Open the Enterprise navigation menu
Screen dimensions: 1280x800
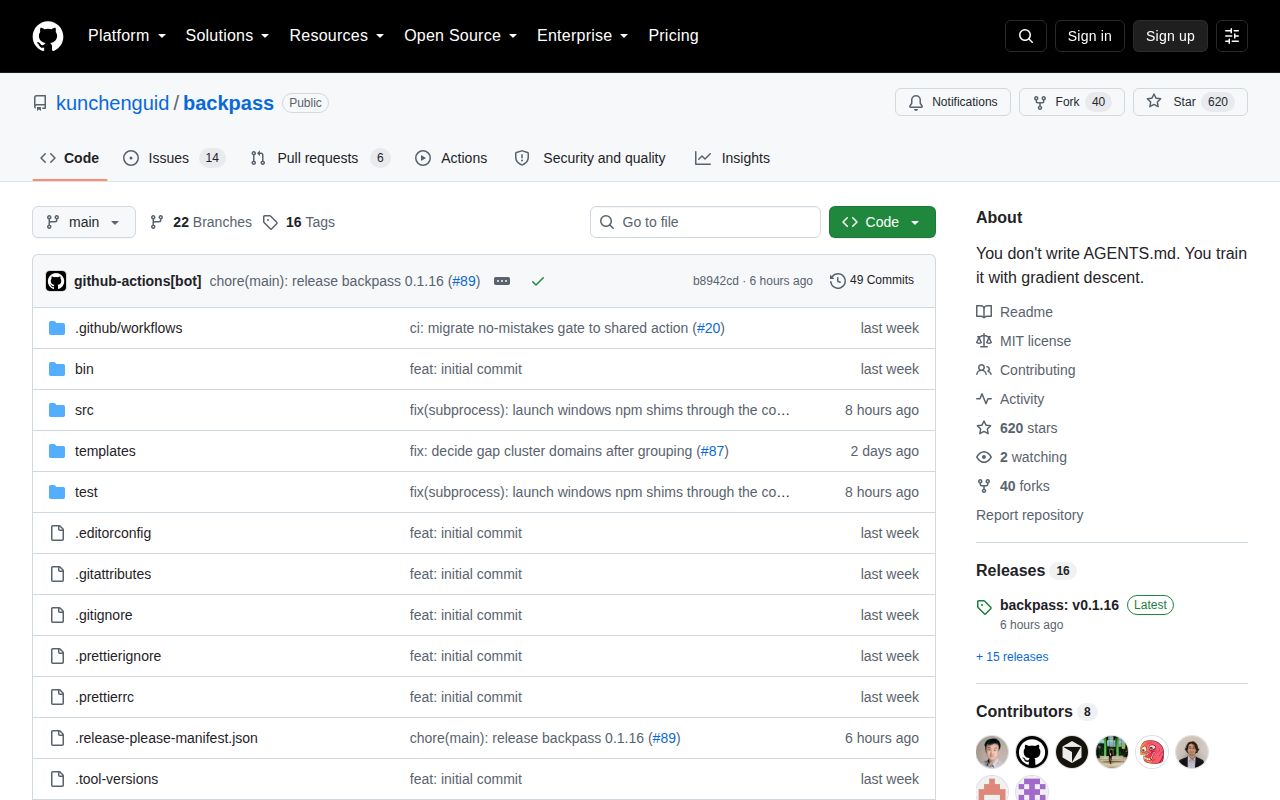click(x=583, y=36)
